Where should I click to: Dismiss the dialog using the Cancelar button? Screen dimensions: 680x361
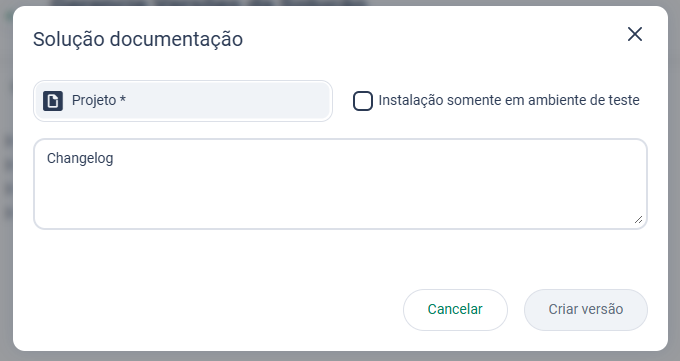point(455,310)
